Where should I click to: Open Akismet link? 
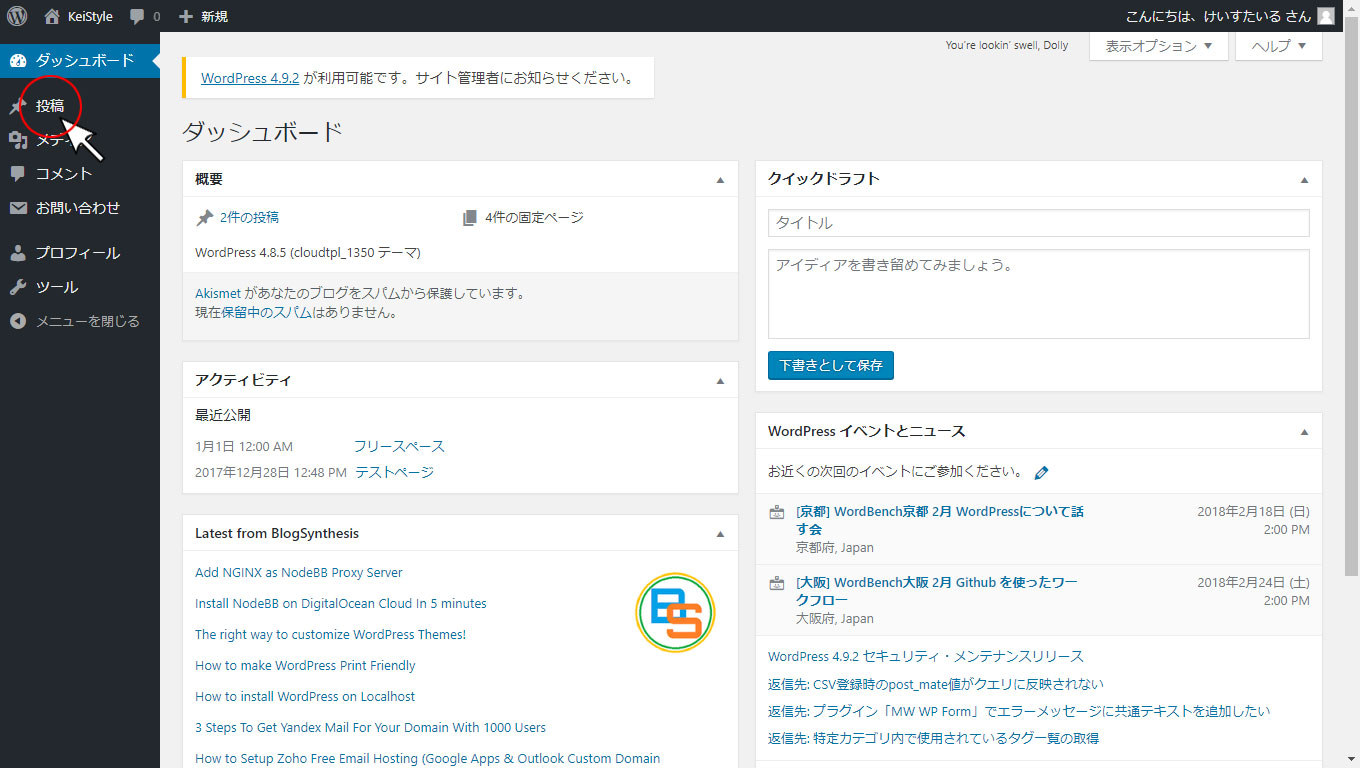pos(218,294)
